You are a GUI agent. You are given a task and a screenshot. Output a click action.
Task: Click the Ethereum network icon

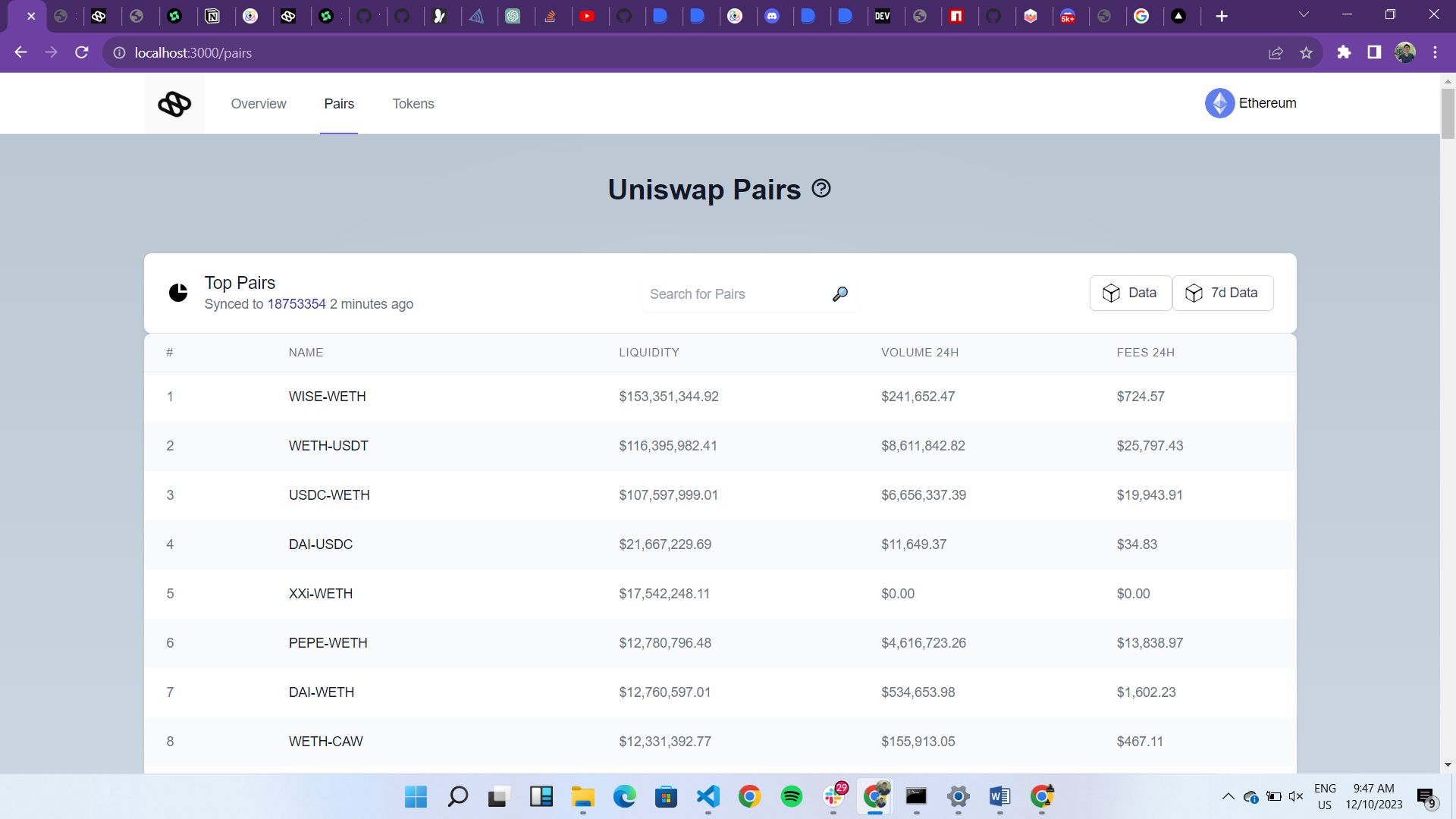1221,103
